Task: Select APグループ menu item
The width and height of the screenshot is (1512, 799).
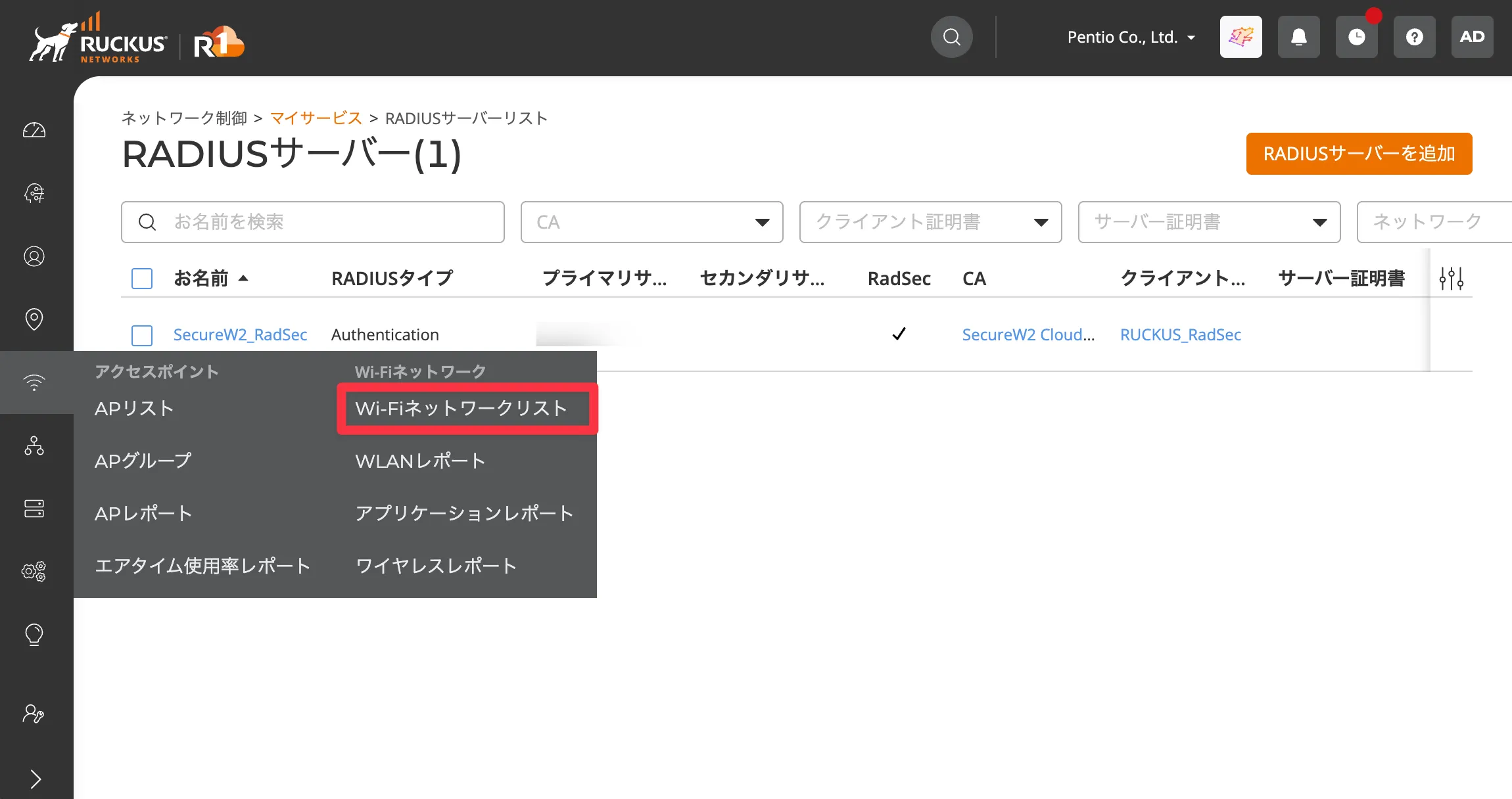Action: (x=143, y=461)
